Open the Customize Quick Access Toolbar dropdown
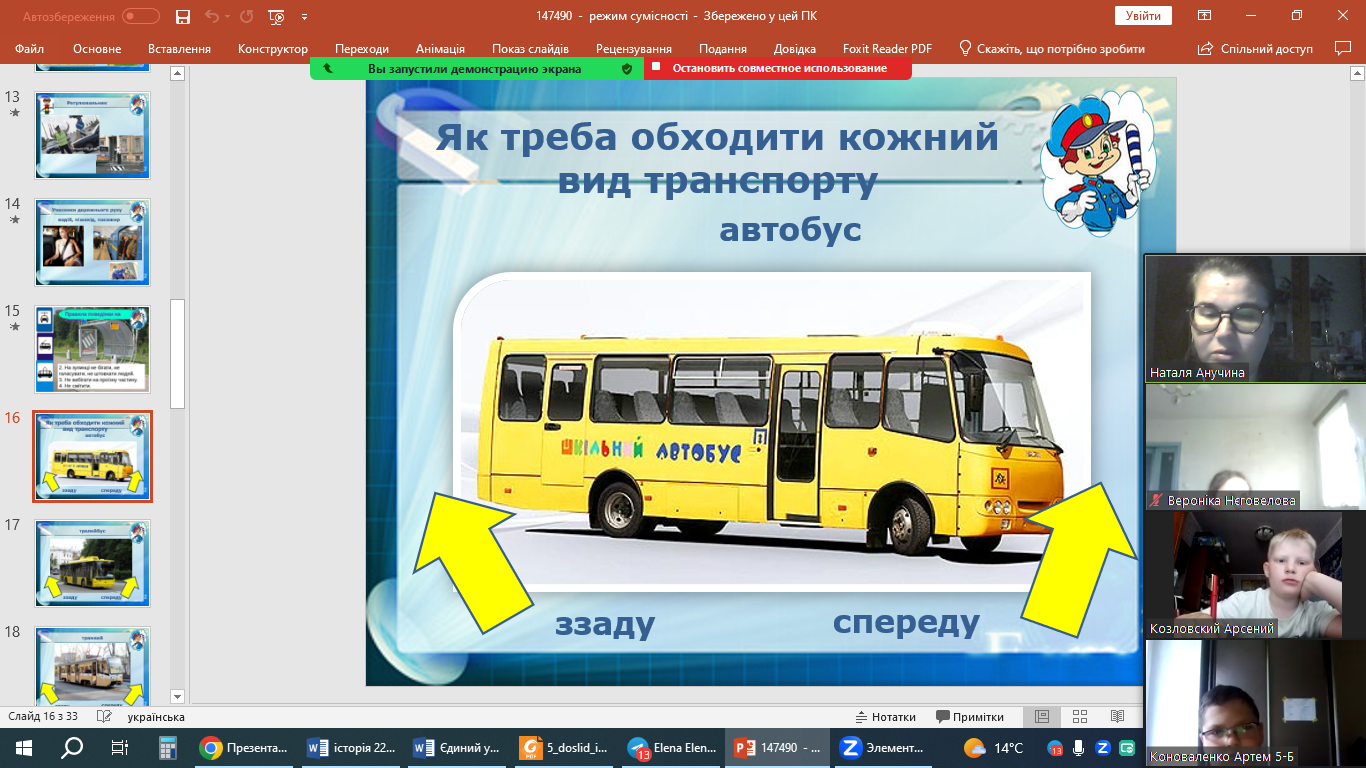The image size is (1366, 768). pyautogui.click(x=304, y=16)
